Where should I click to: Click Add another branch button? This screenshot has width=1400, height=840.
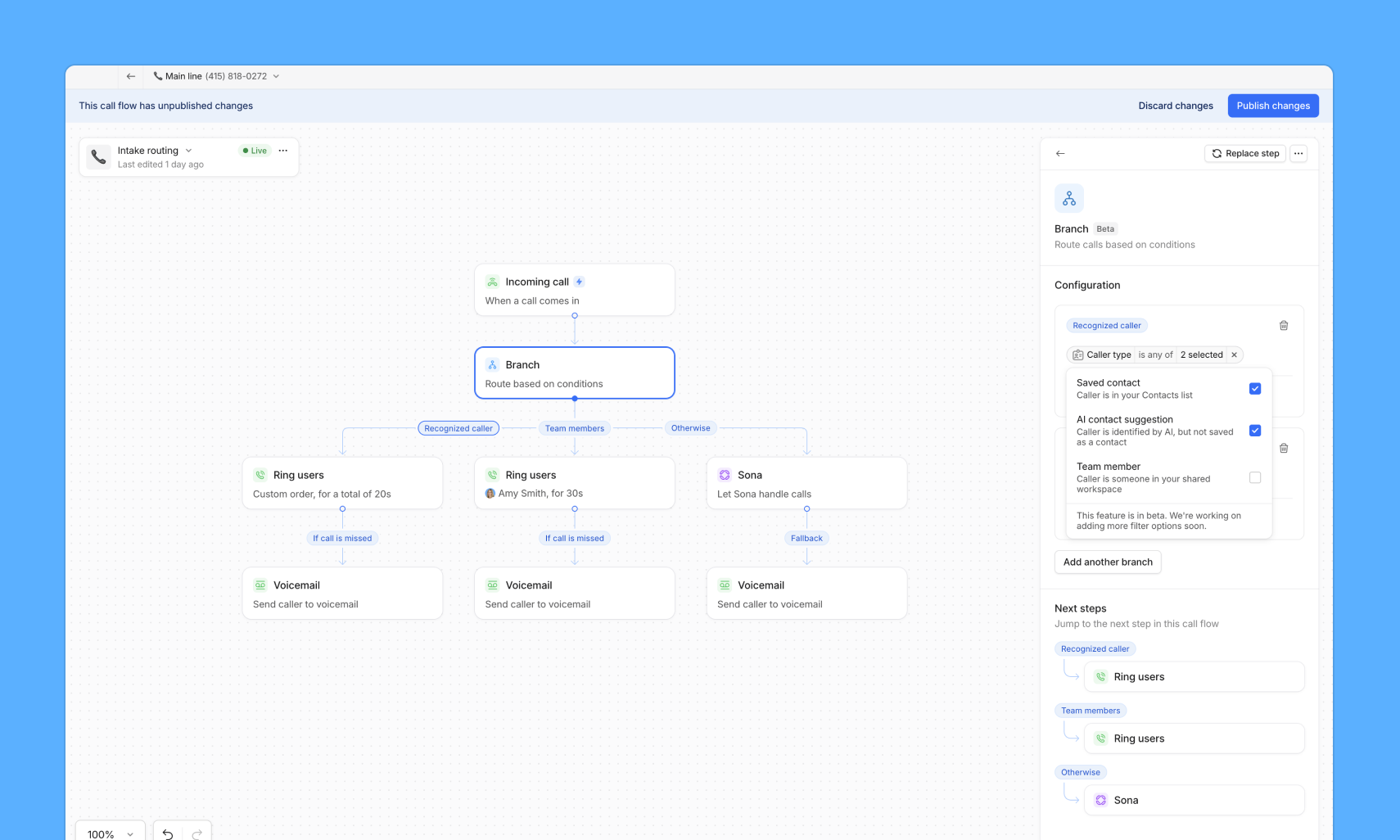tap(1108, 562)
